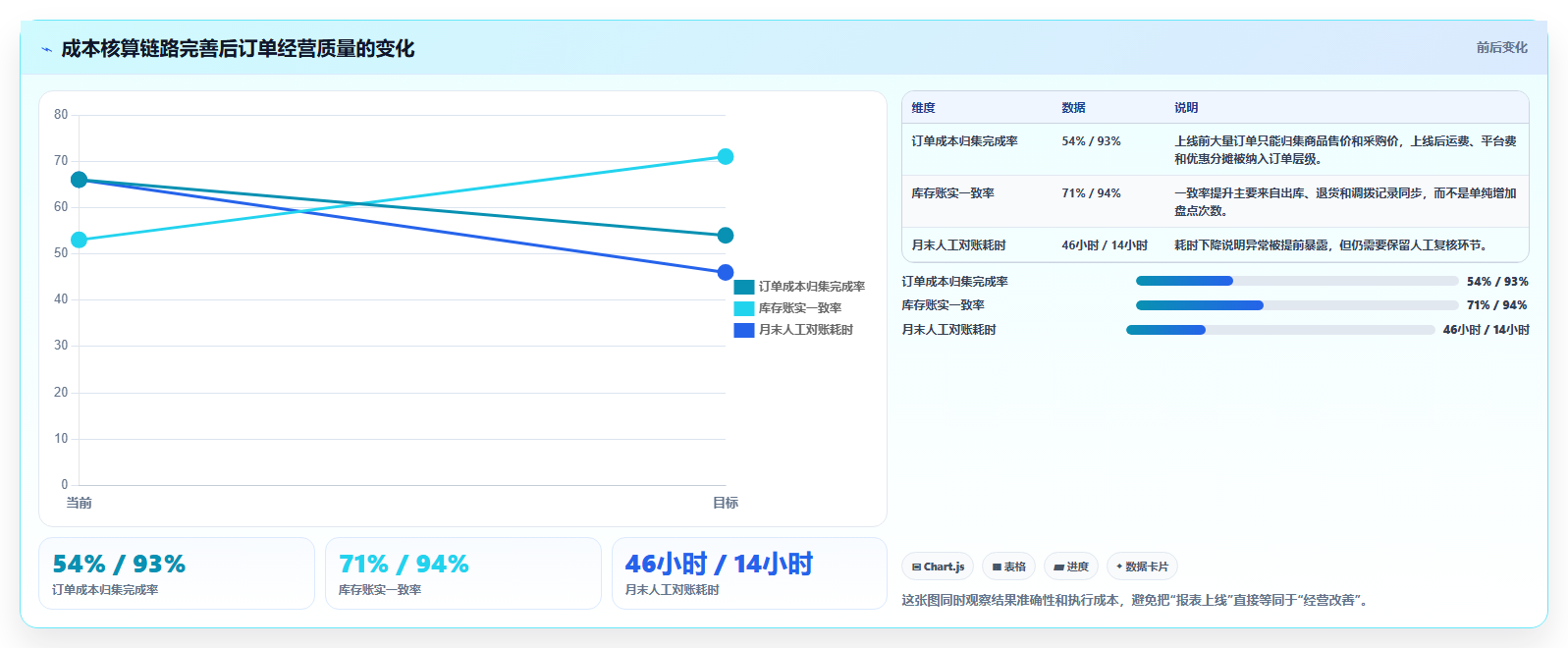Click progress label 月末人工对账耗时
The height and width of the screenshot is (648, 1568).
click(x=949, y=330)
